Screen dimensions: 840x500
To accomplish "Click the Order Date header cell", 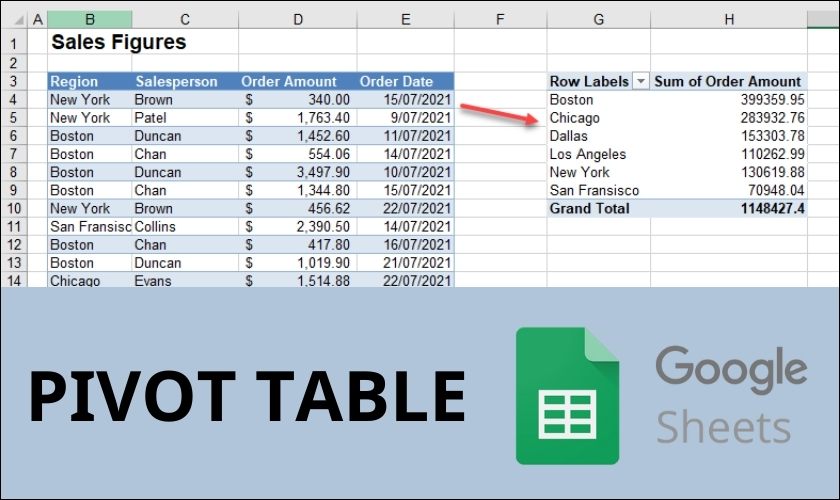I will click(x=406, y=81).
